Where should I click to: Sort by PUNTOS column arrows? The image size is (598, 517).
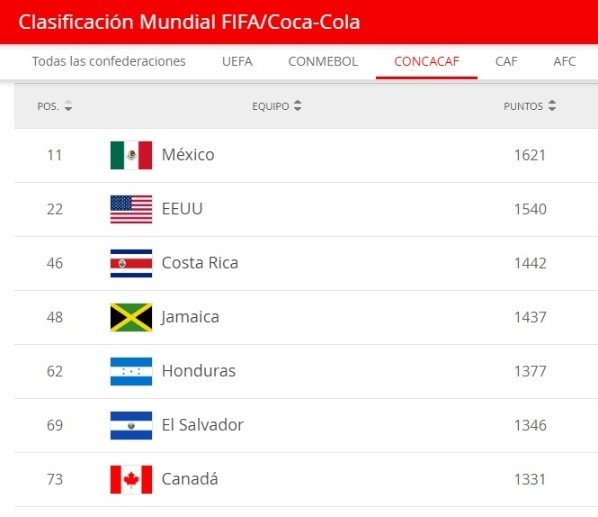[552, 106]
